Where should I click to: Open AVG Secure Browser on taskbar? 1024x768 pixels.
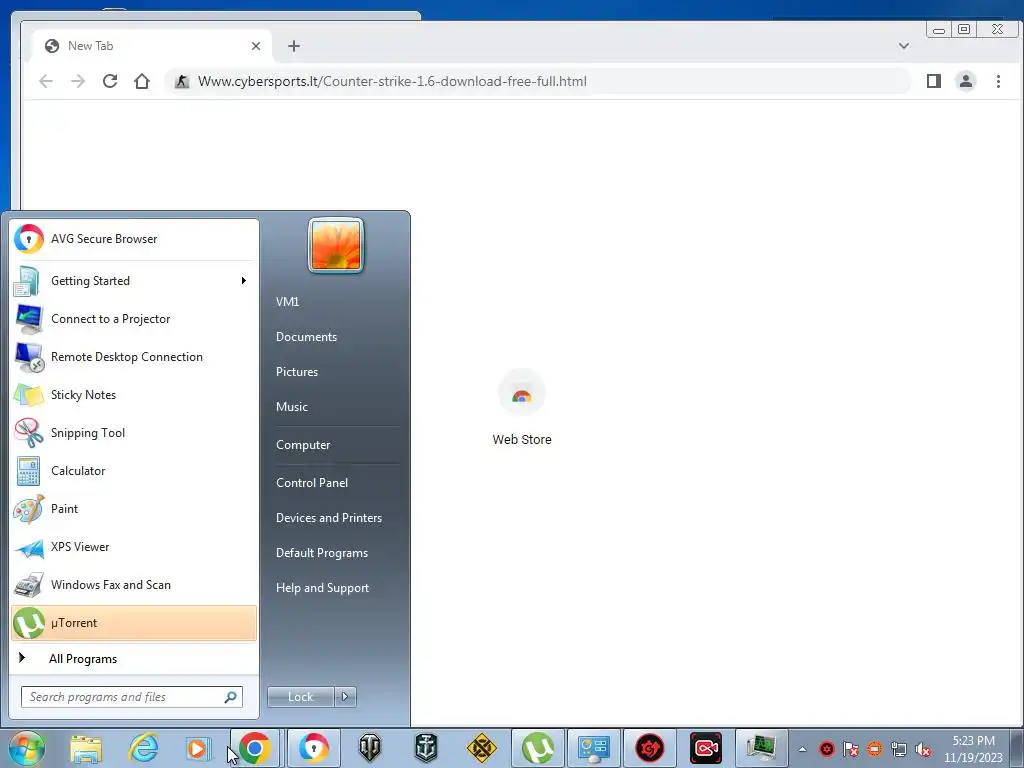pos(314,748)
